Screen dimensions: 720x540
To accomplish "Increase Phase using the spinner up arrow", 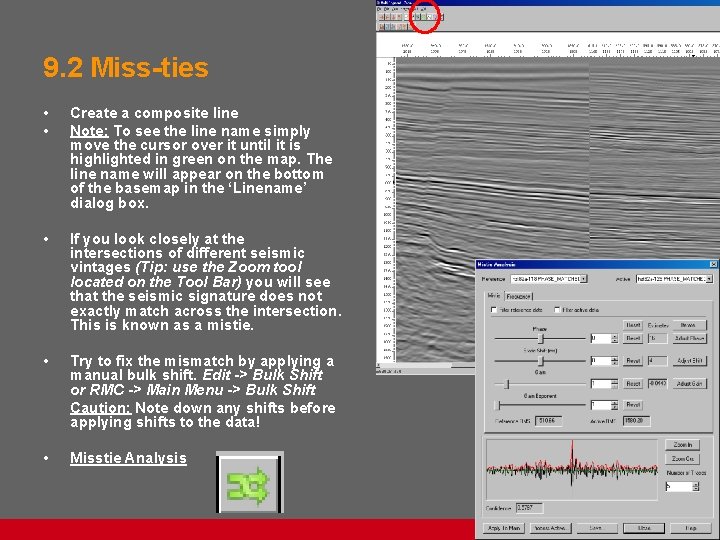I will coord(615,336).
